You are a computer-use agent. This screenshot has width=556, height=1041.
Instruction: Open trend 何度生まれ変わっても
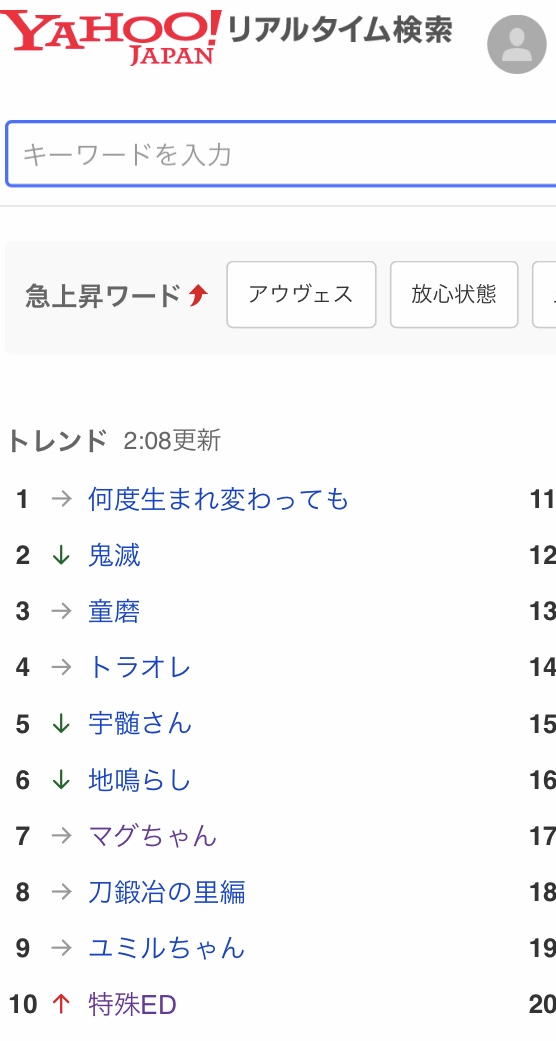pyautogui.click(x=218, y=499)
